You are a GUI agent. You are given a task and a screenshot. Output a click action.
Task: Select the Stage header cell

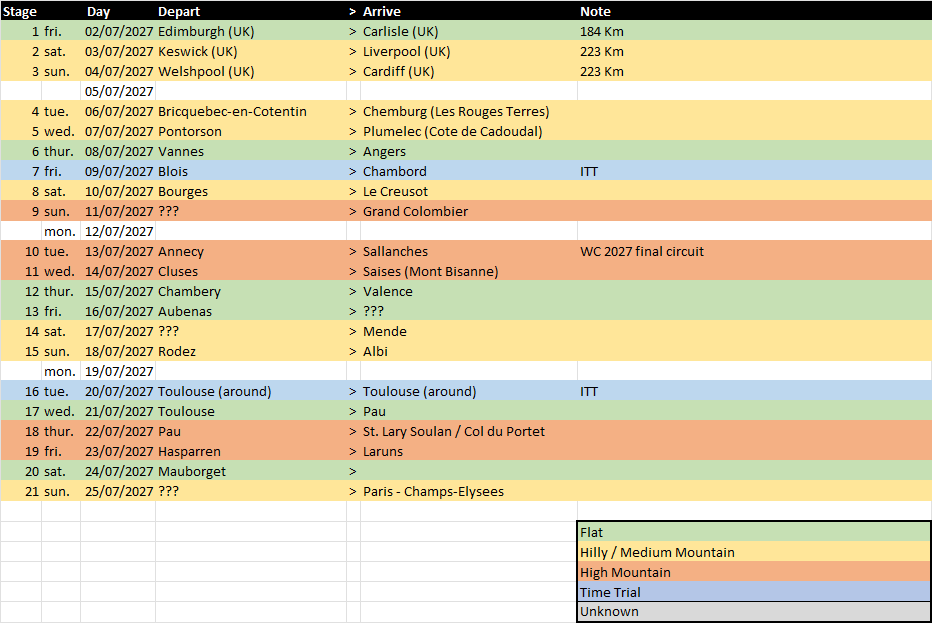click(x=21, y=11)
